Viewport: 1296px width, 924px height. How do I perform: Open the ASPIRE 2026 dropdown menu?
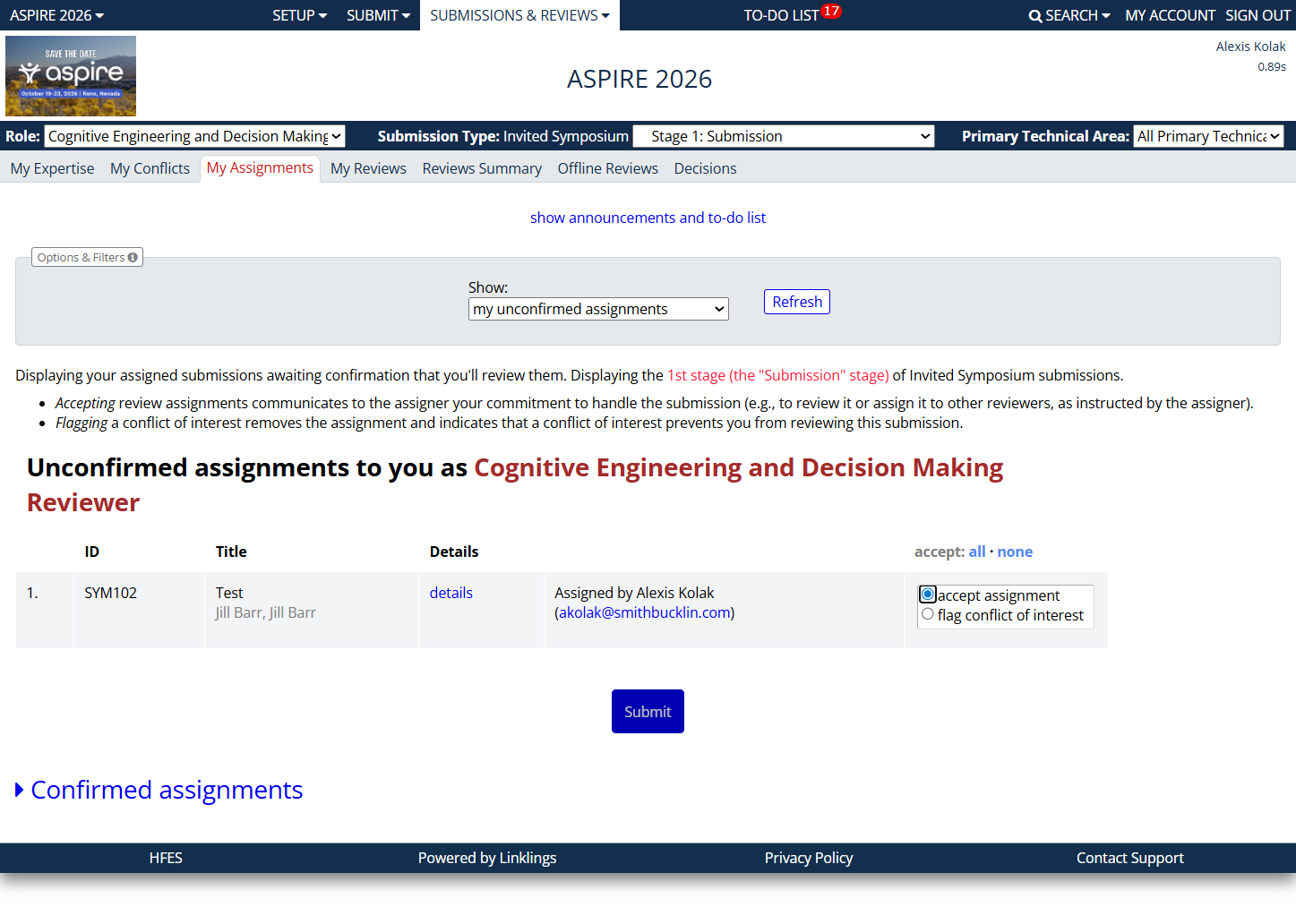[57, 15]
